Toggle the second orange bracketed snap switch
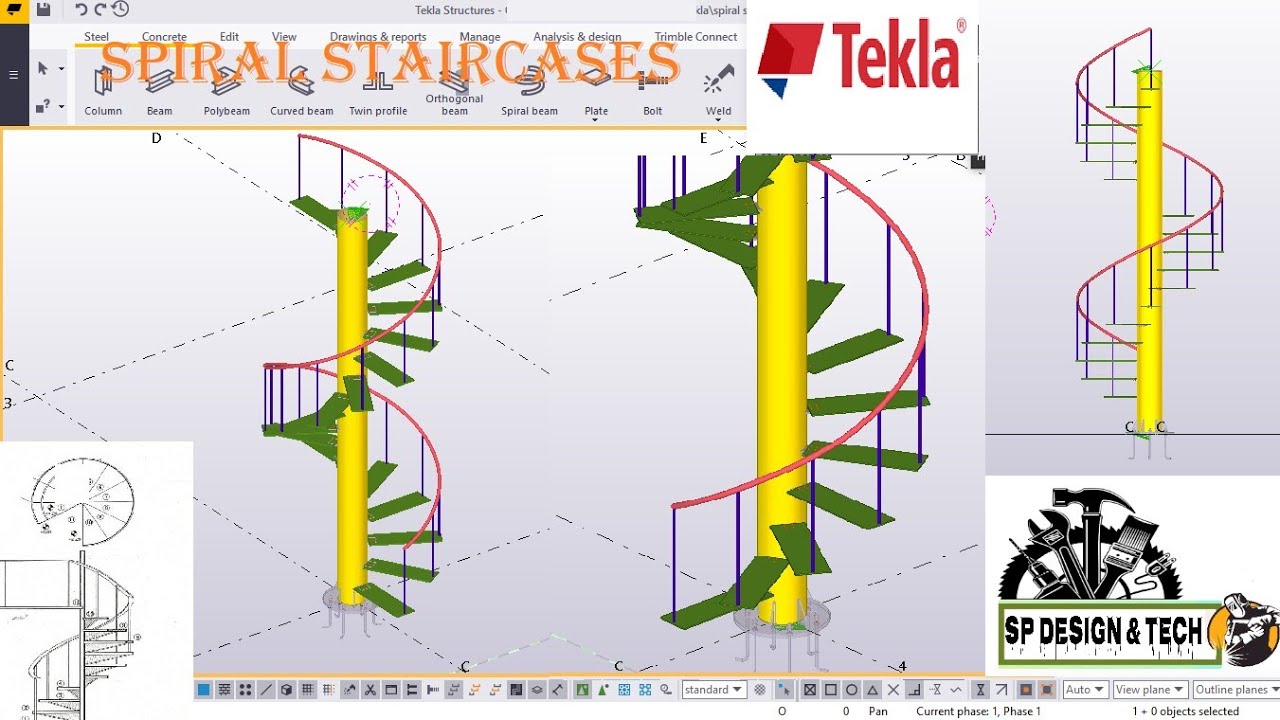 click(1047, 690)
